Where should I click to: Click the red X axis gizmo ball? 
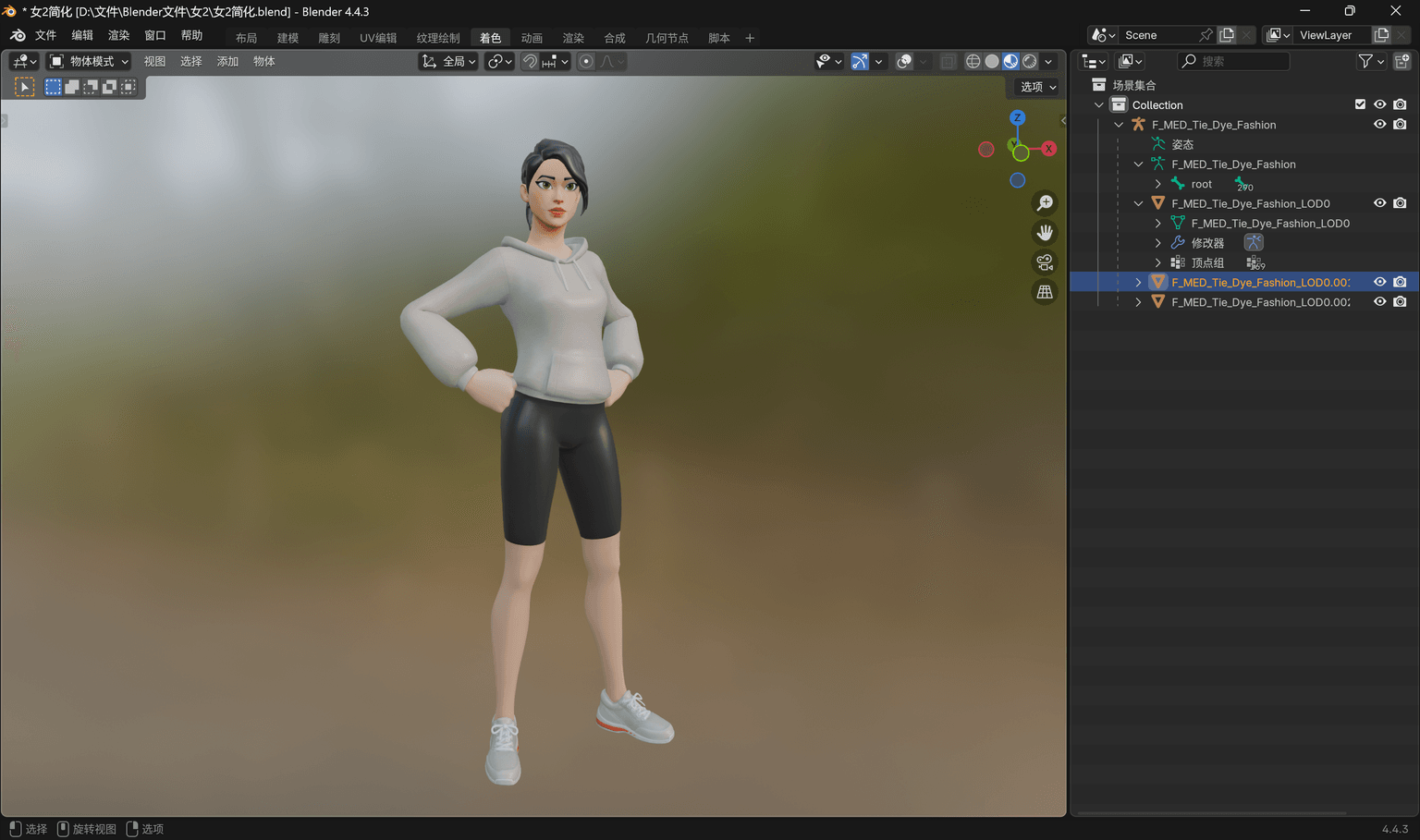coord(1048,148)
